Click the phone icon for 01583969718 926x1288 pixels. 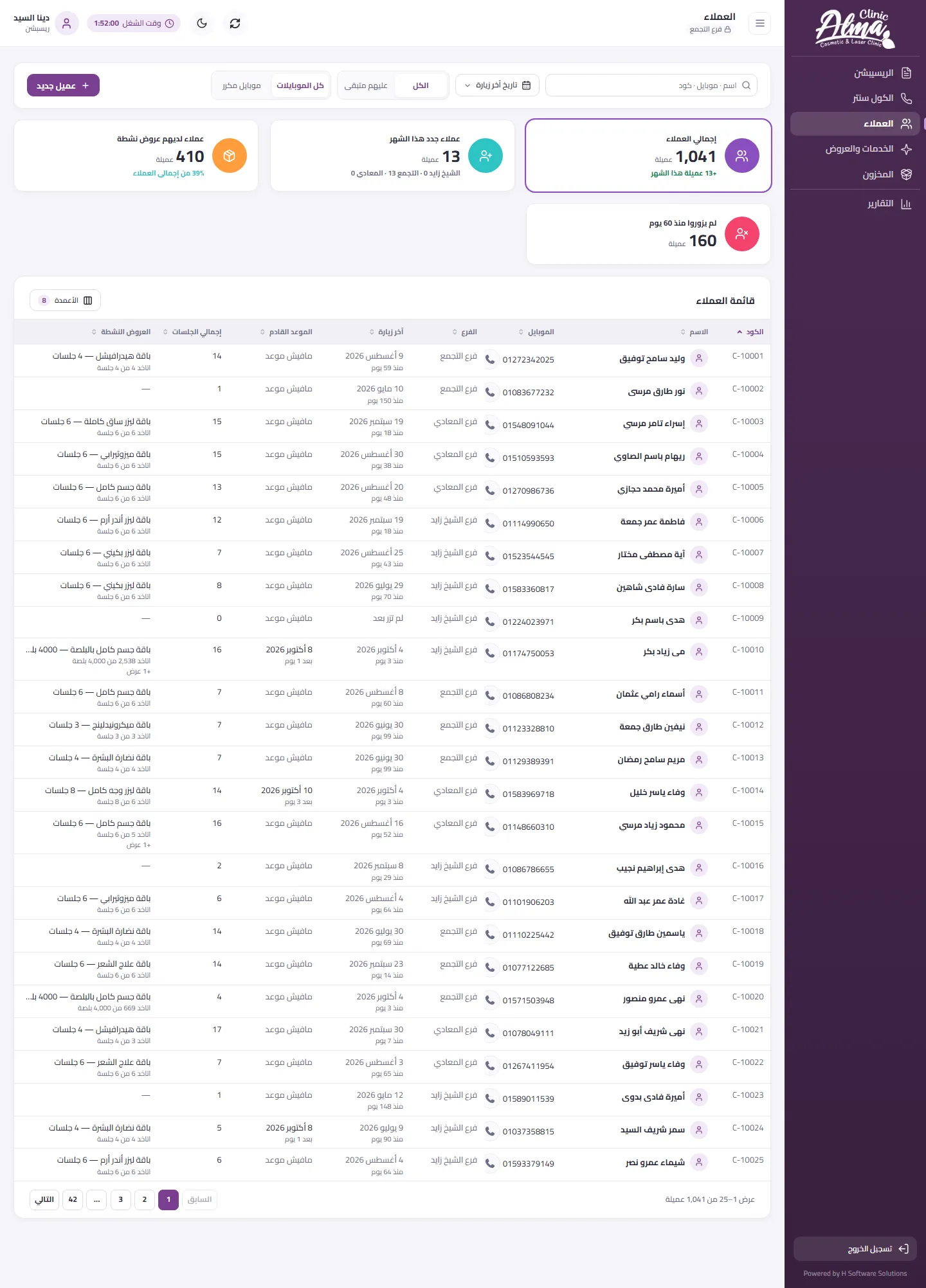[490, 794]
